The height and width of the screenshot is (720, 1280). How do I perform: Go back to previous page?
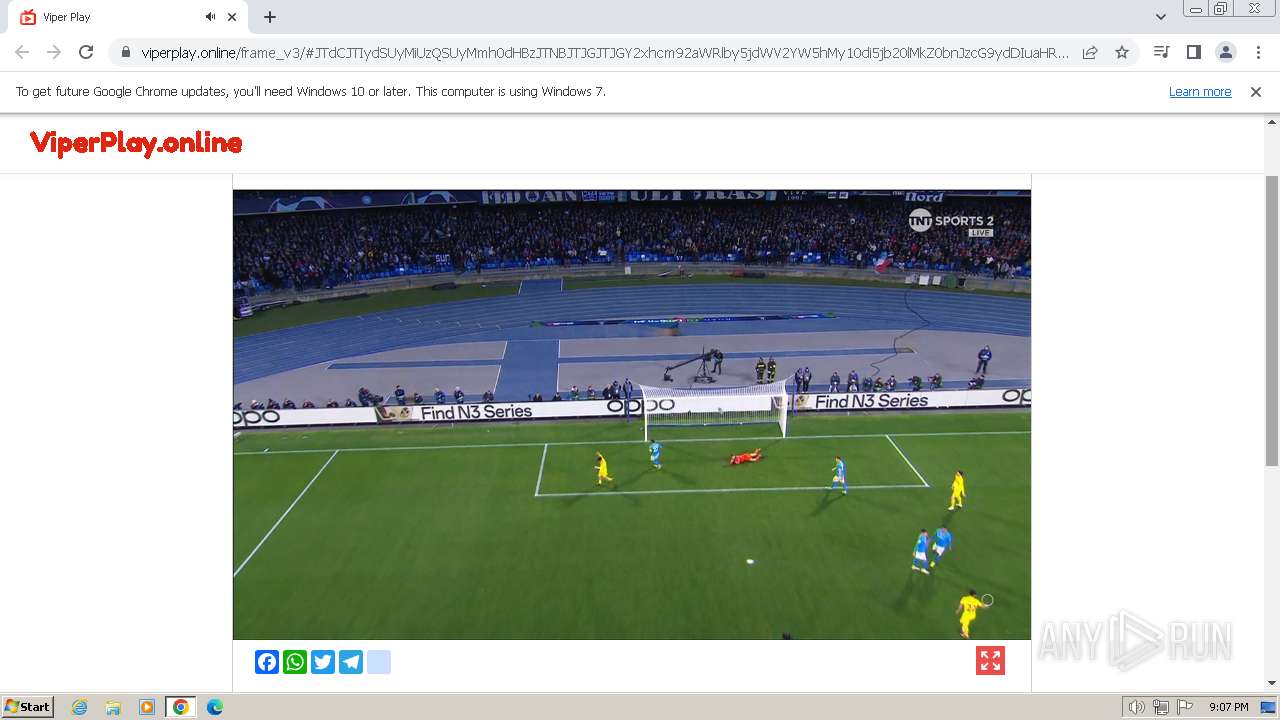coord(22,52)
